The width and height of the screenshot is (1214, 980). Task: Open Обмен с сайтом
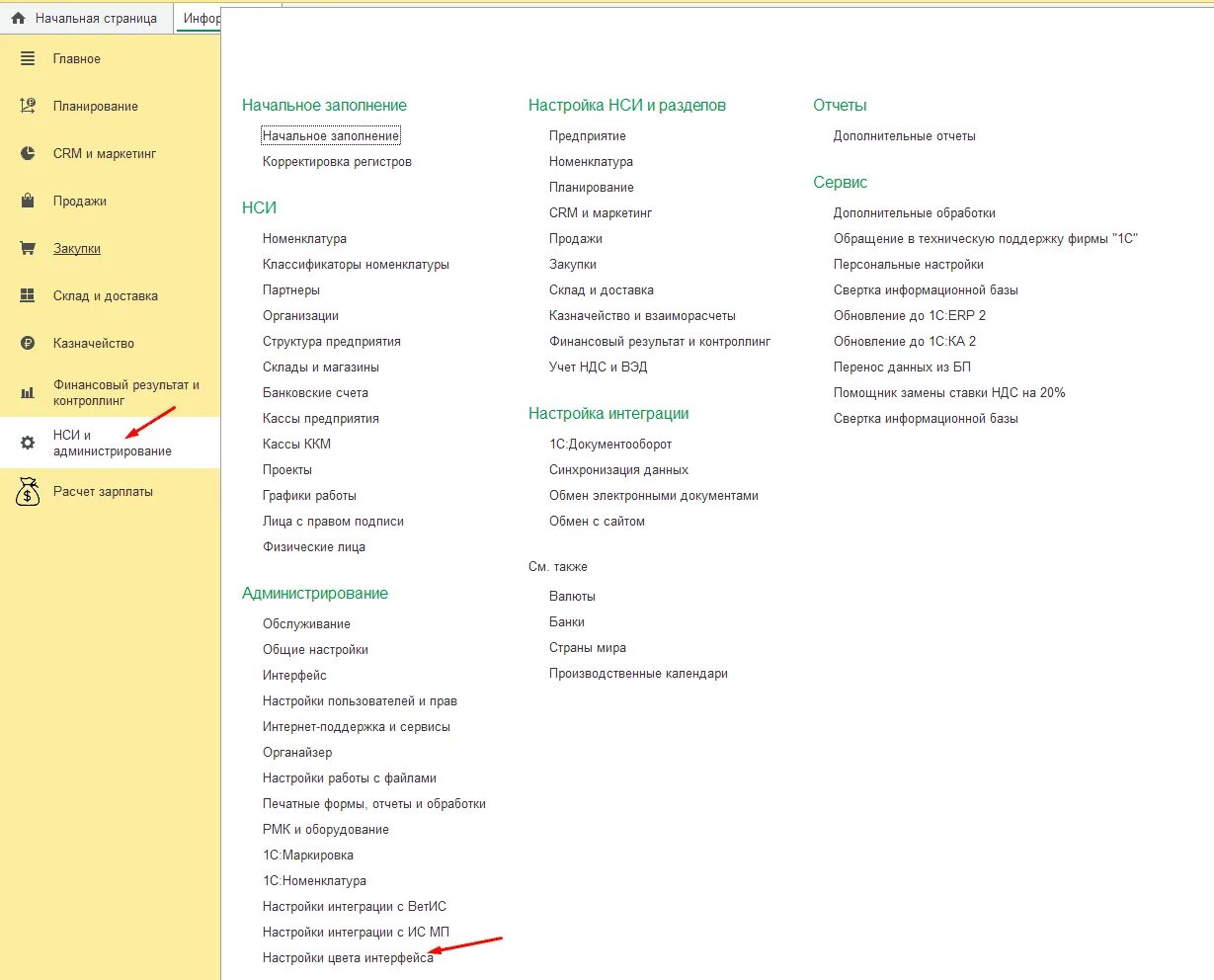[x=597, y=522]
